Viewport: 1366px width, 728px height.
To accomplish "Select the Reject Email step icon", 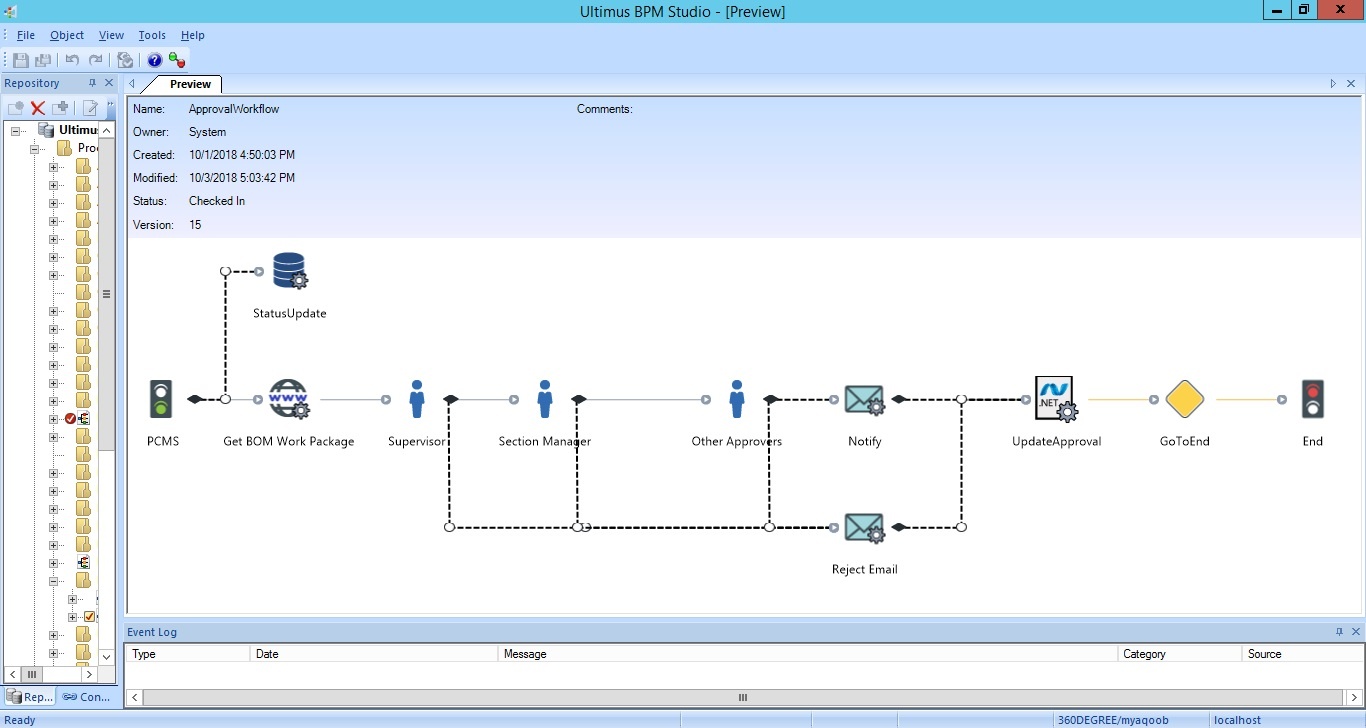I will click(864, 528).
